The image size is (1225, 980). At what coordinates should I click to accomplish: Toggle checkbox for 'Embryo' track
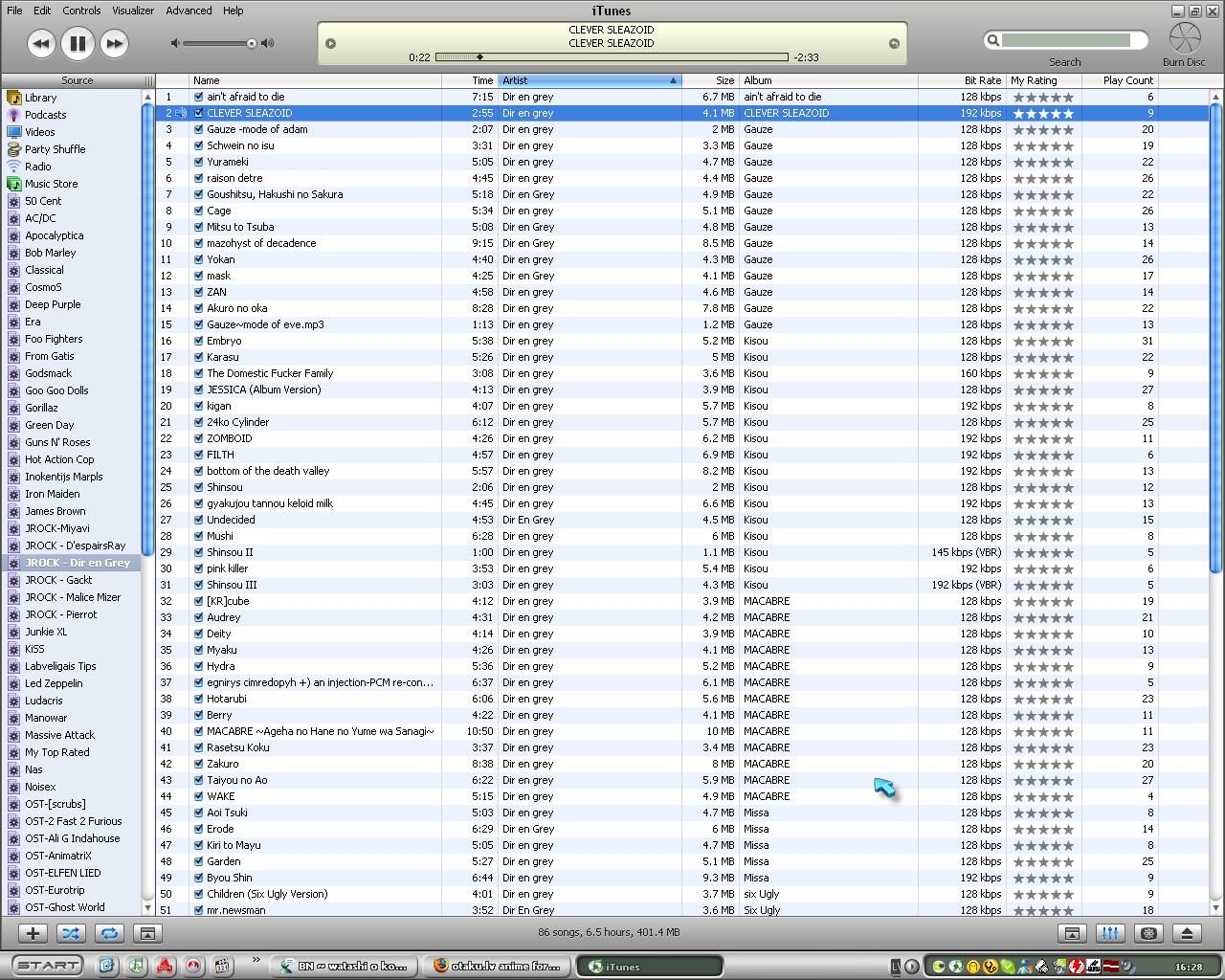click(x=198, y=341)
